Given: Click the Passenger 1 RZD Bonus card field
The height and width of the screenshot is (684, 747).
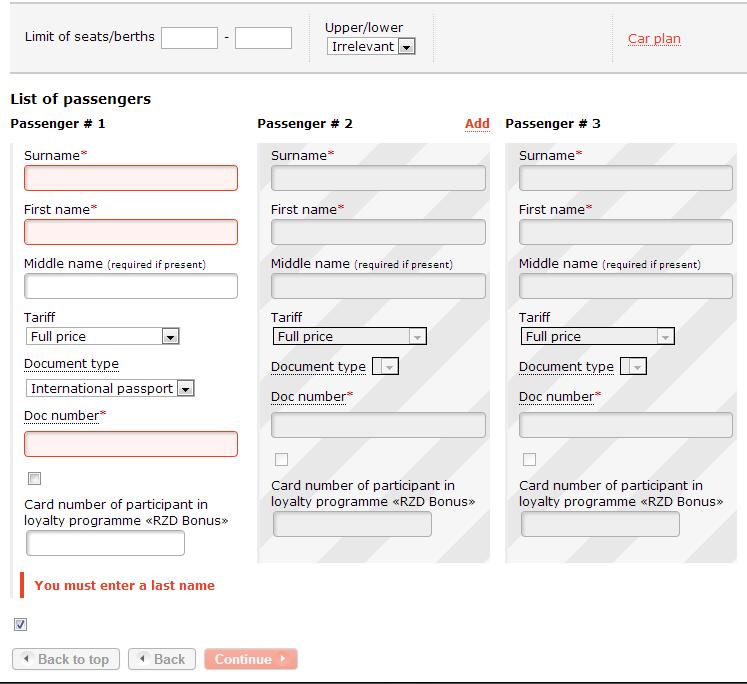Looking at the screenshot, I should (105, 543).
